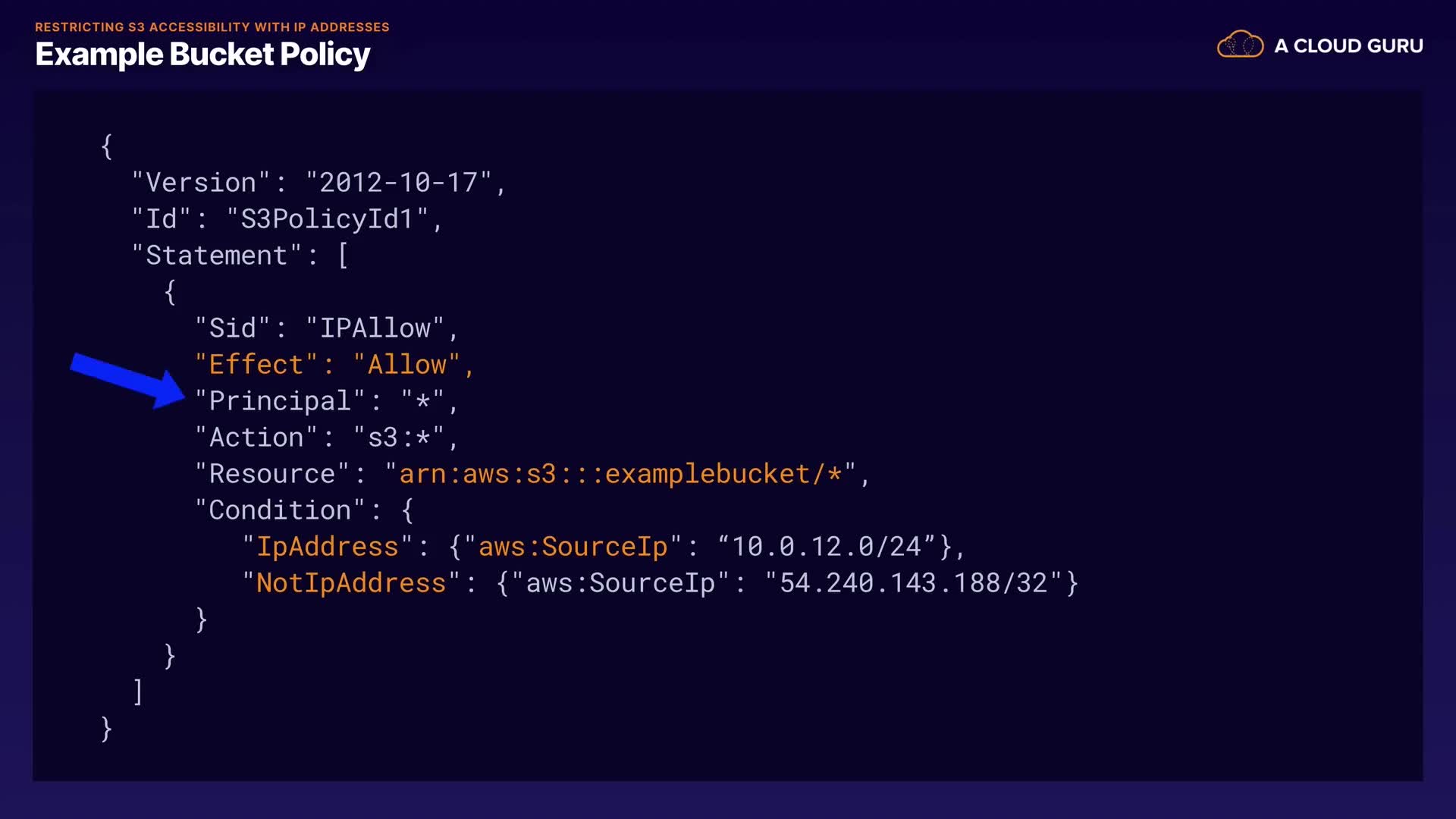The height and width of the screenshot is (819, 1456).
Task: Click the "Principal" key text
Action: (280, 401)
